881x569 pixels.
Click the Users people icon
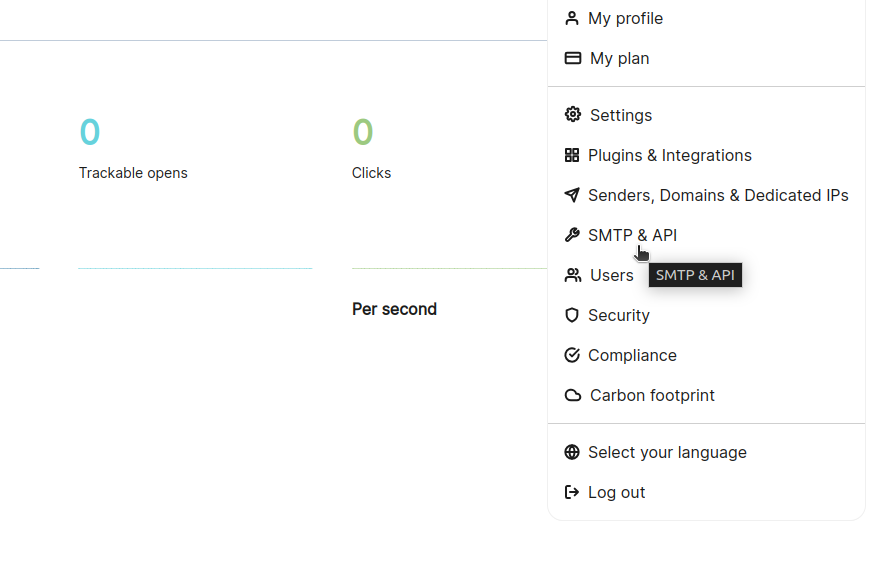[573, 275]
